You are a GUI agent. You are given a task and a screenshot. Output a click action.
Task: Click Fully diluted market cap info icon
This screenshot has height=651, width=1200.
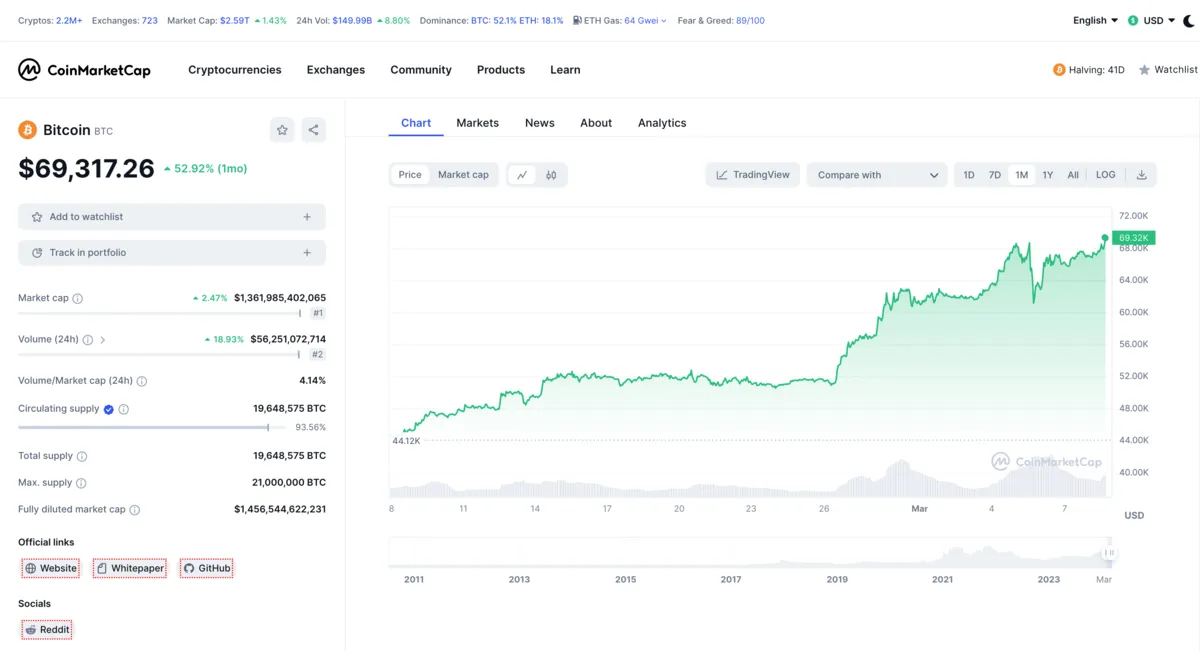[135, 510]
